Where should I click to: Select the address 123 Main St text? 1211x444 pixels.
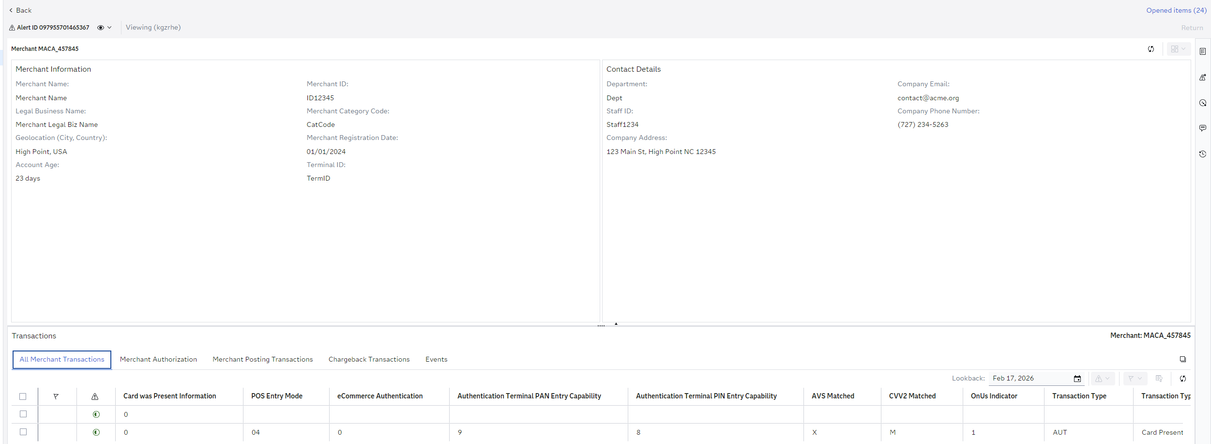[x=661, y=152]
